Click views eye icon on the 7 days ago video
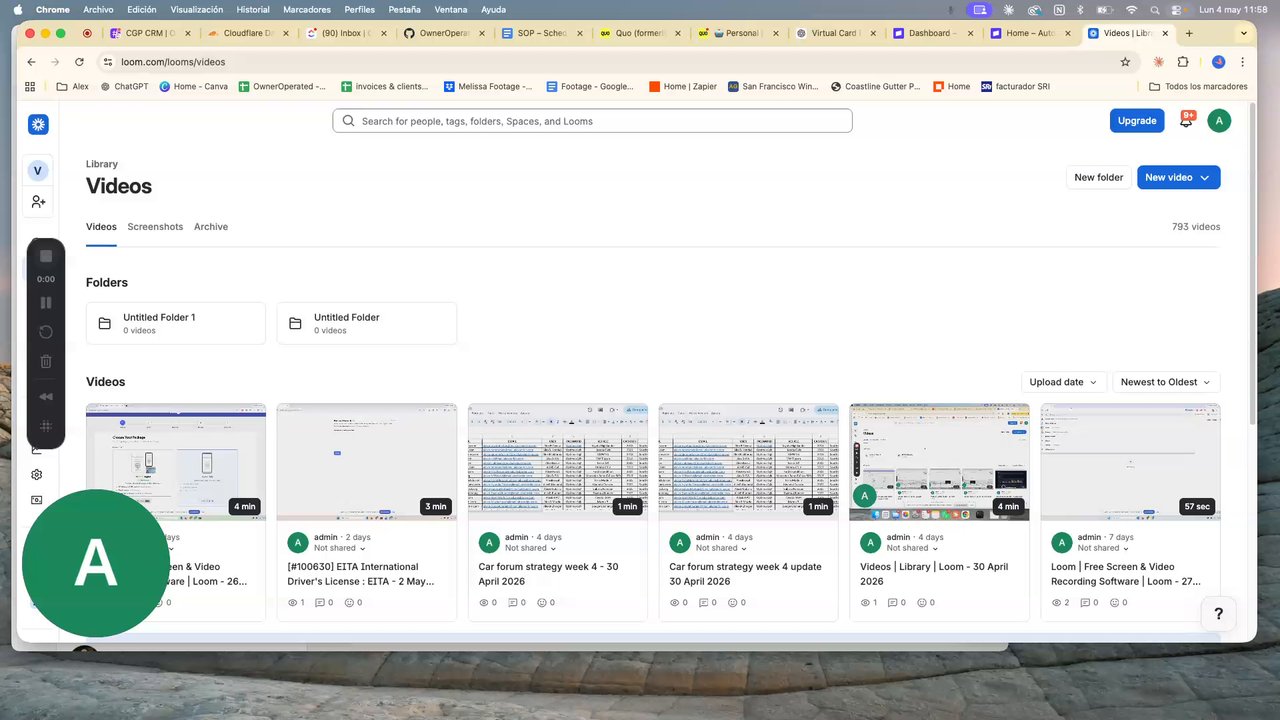The width and height of the screenshot is (1280, 720). pyautogui.click(x=1057, y=603)
